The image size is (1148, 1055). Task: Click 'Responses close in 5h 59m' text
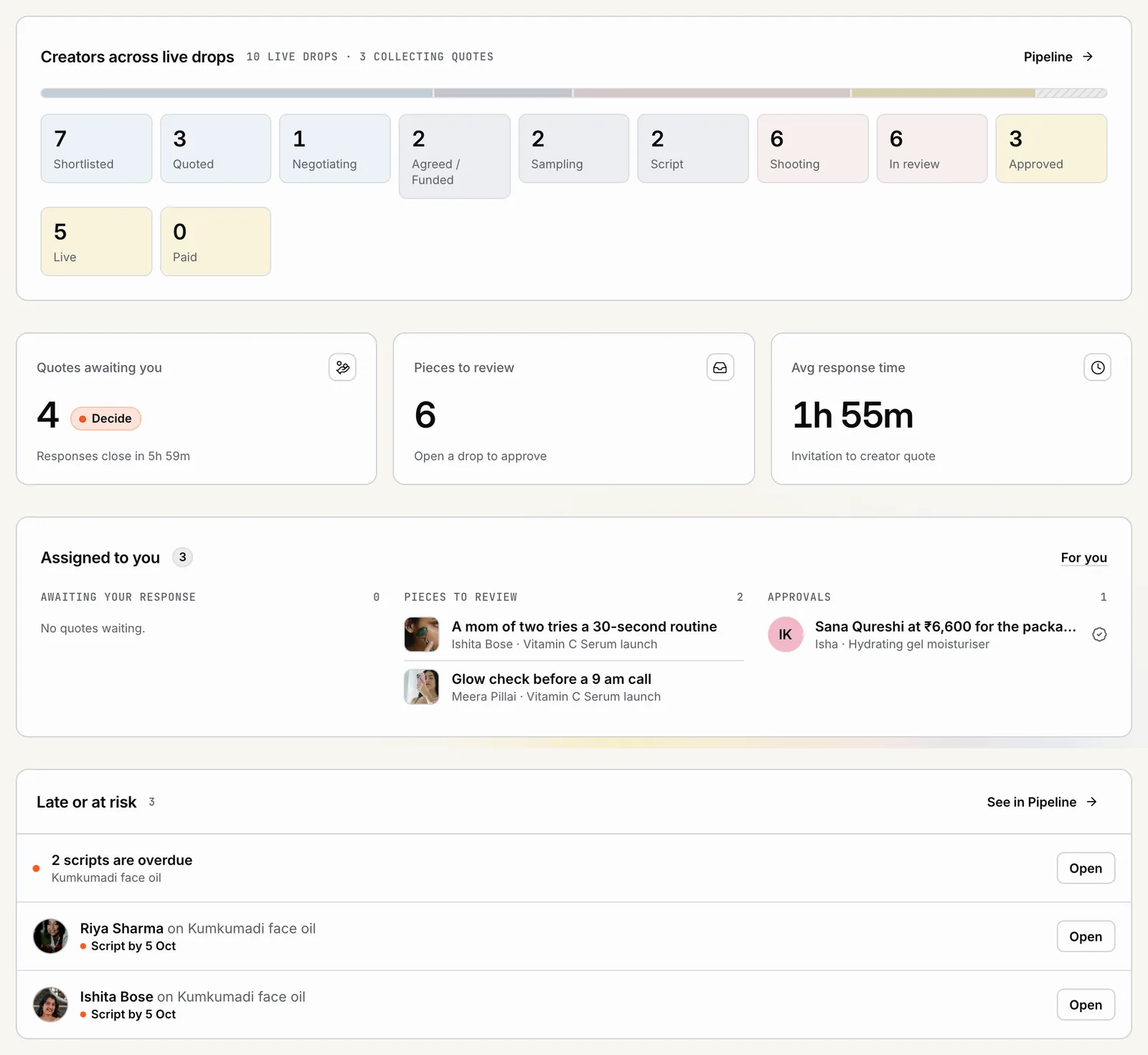coord(113,456)
